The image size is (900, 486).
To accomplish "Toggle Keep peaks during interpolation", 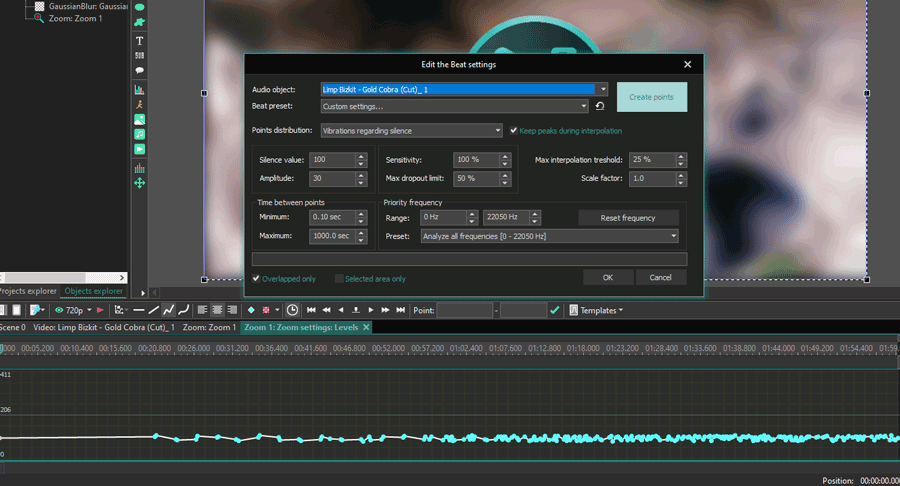I will pyautogui.click(x=514, y=131).
